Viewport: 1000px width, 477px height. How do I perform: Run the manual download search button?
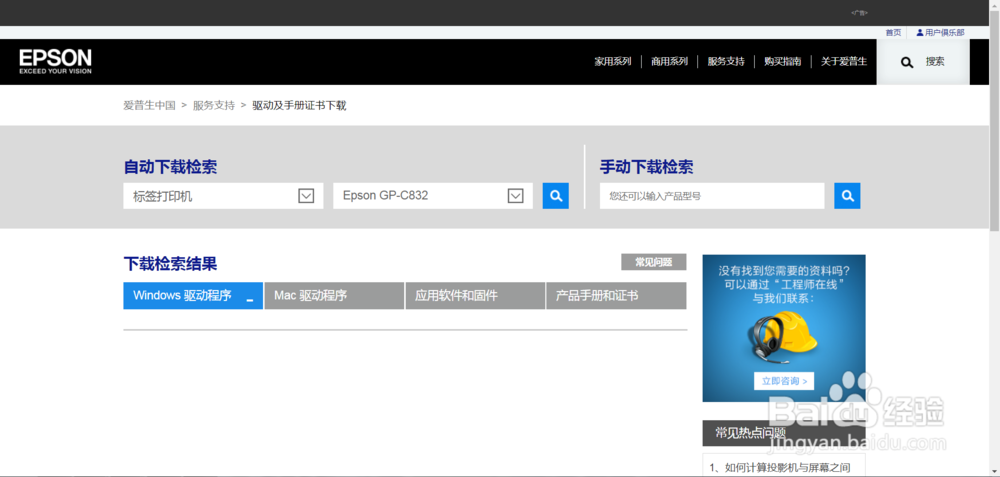[x=847, y=196]
